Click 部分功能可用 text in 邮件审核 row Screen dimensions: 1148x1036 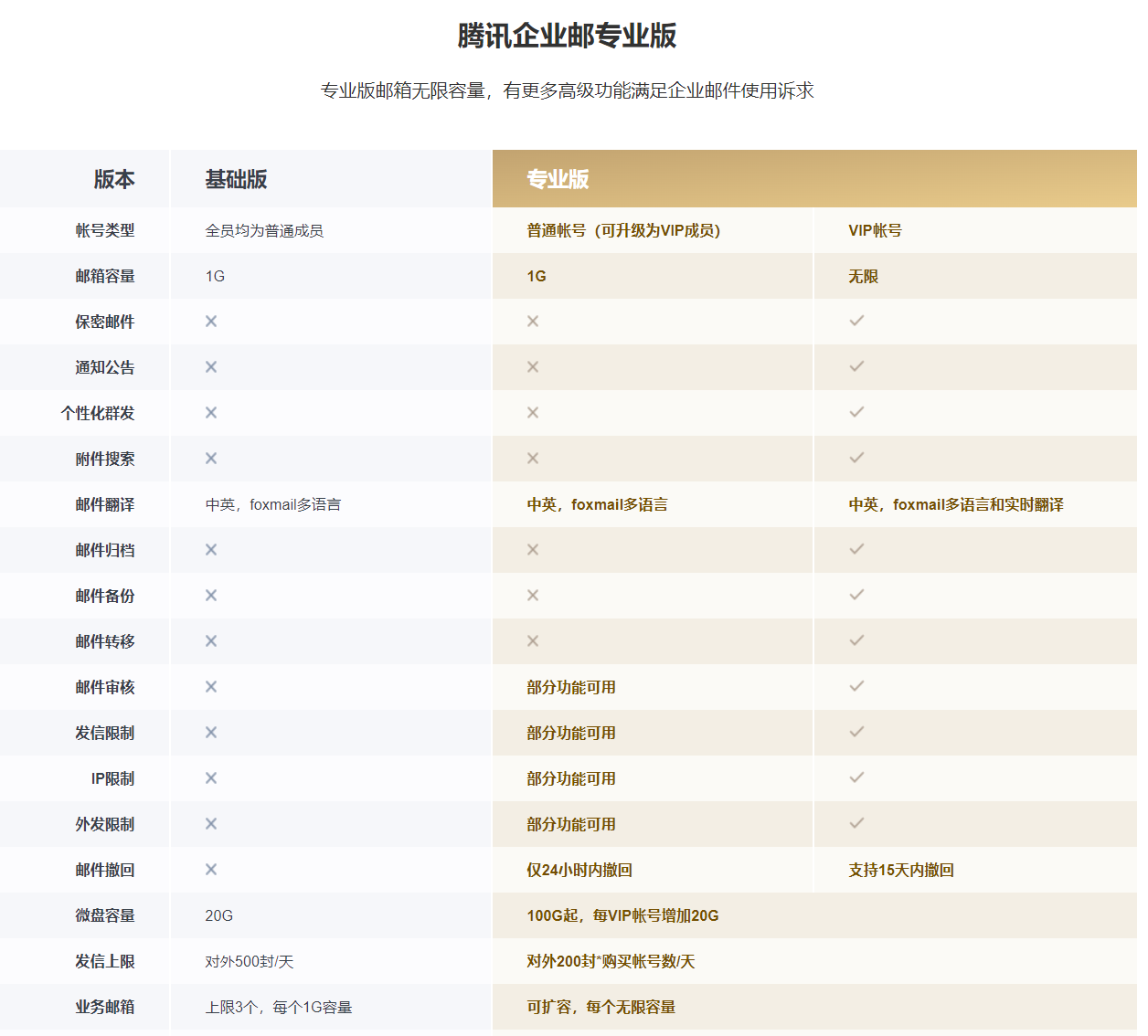(x=571, y=687)
